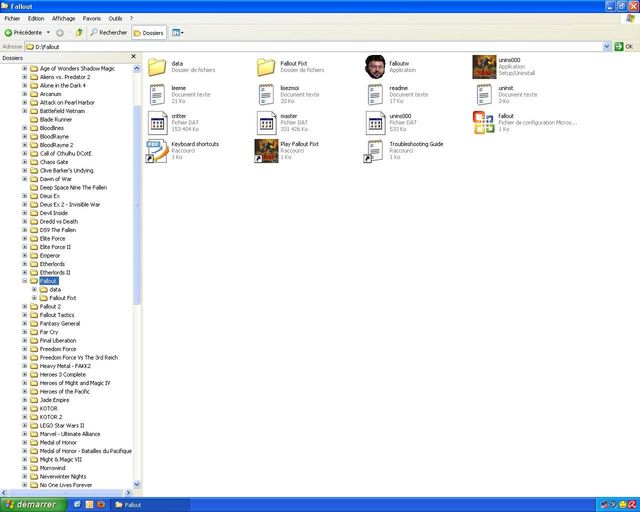640x512 pixels.
Task: Select KOTOR 2 in folder tree
Action: click(x=51, y=417)
